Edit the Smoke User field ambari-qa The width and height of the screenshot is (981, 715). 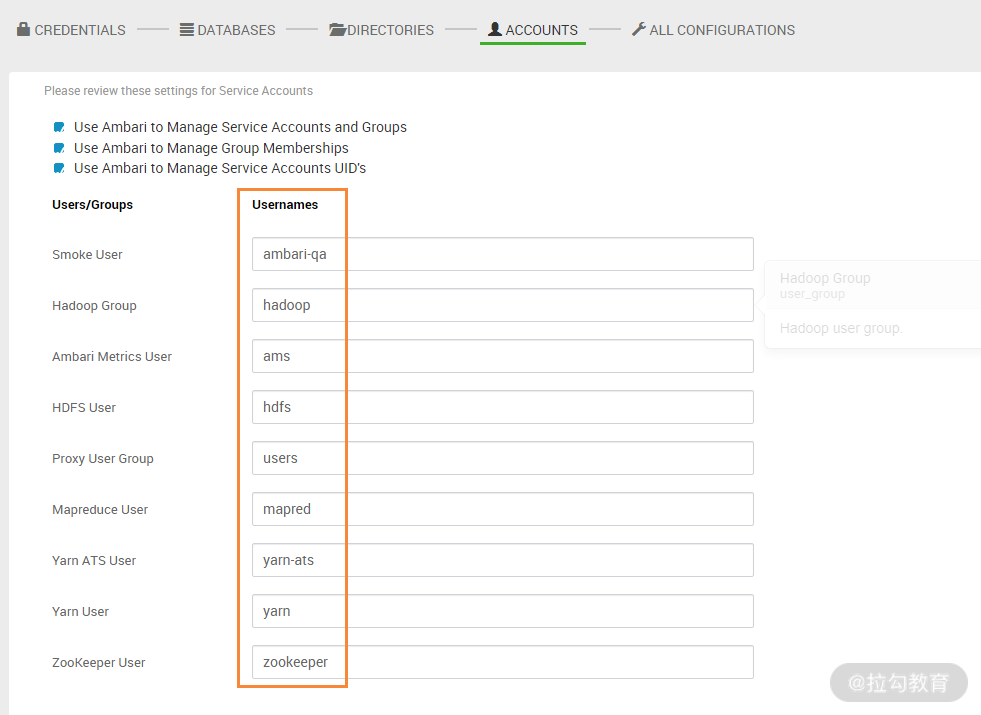tap(503, 254)
